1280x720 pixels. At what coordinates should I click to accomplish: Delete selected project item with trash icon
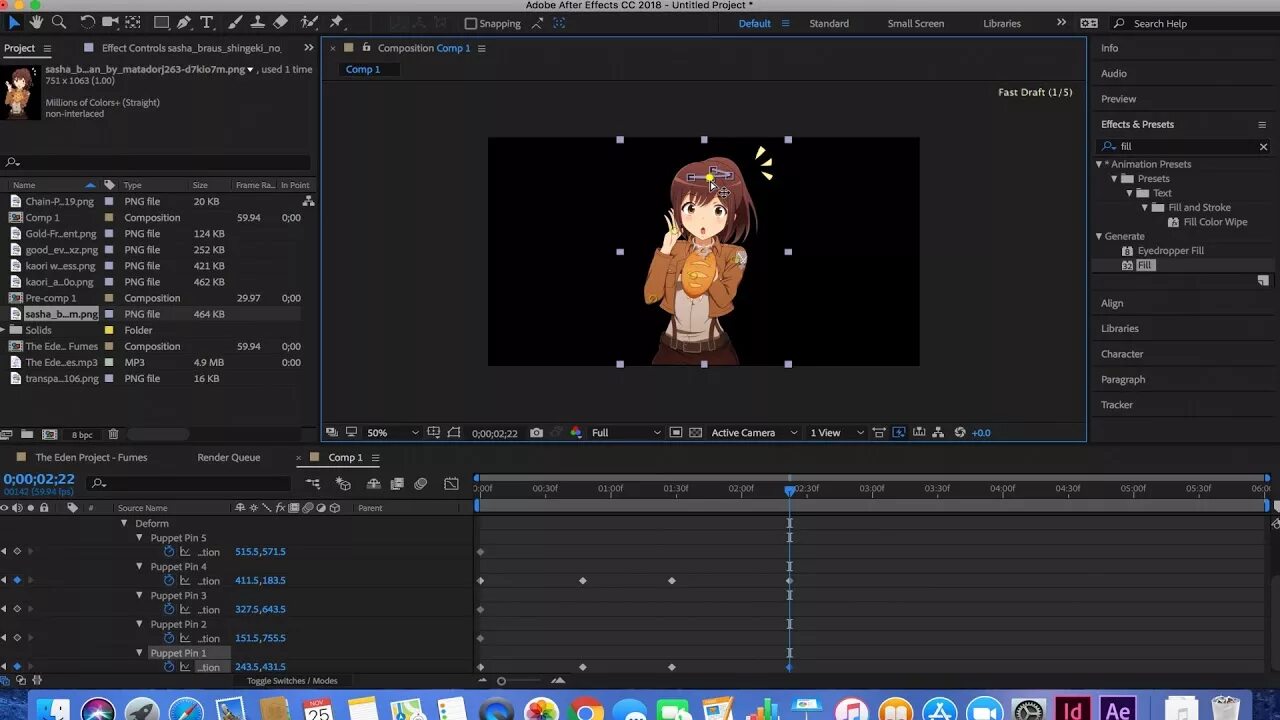coord(113,435)
